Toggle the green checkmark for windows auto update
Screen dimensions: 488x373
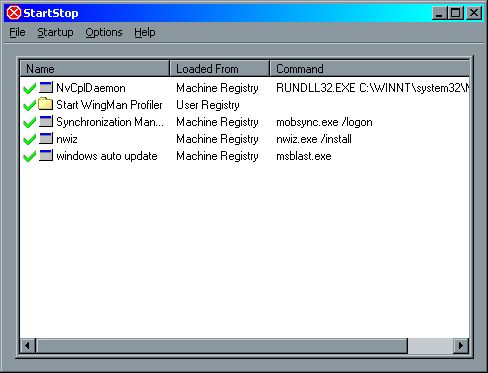point(30,156)
